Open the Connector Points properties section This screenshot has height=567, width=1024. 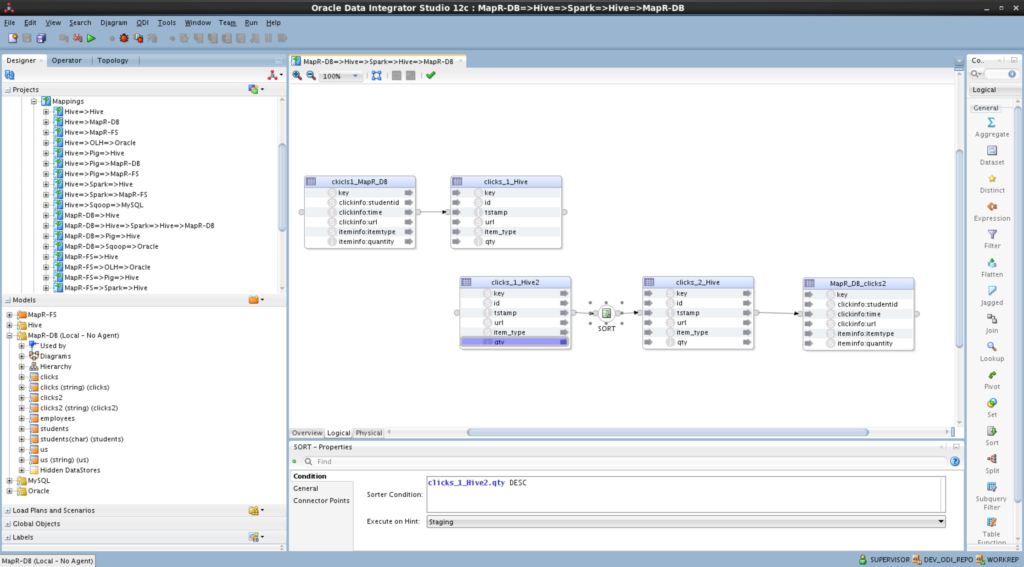[x=321, y=501]
